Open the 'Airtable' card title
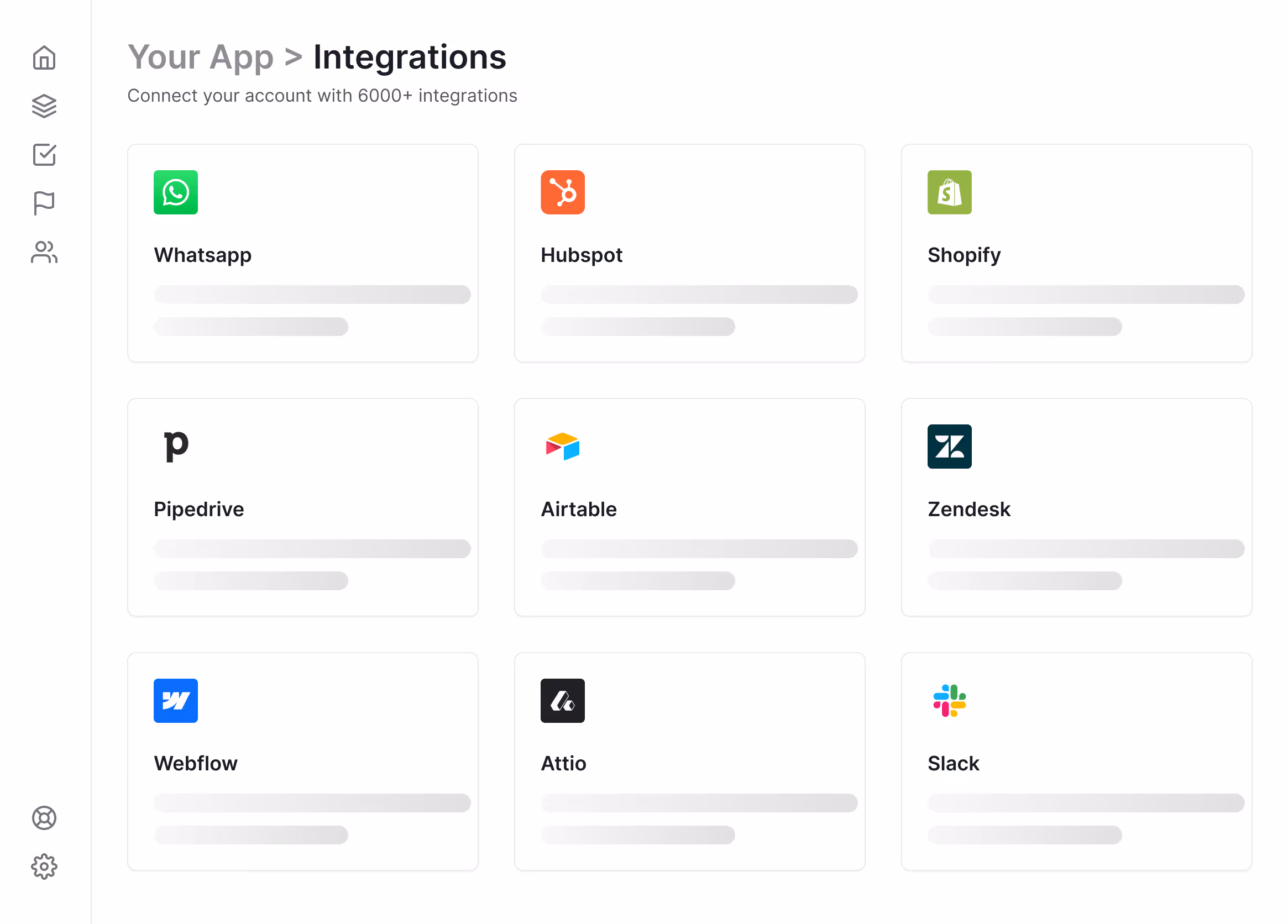The image size is (1288, 924). pyautogui.click(x=579, y=510)
